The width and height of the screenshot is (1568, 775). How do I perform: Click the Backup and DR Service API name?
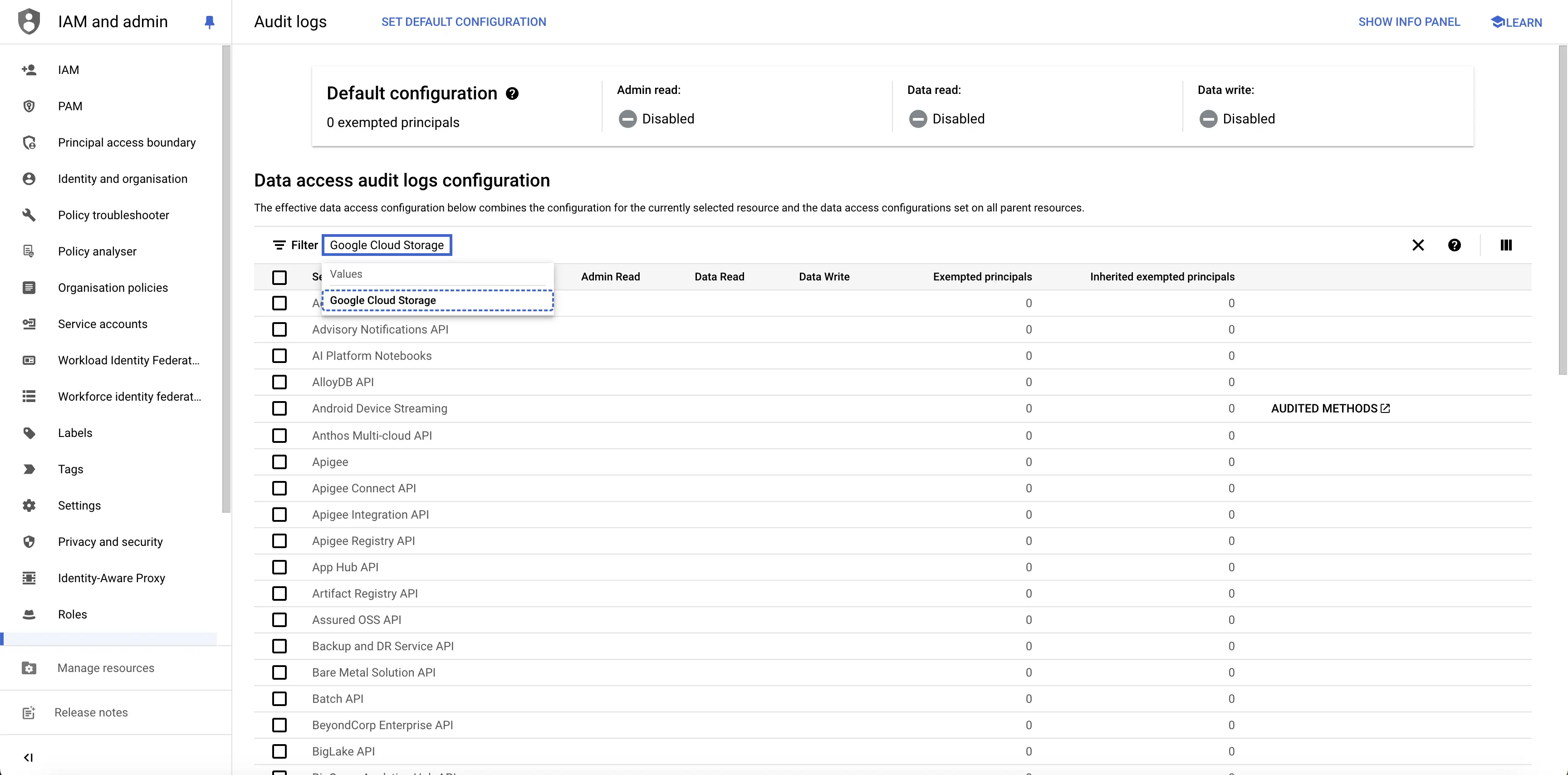point(383,646)
